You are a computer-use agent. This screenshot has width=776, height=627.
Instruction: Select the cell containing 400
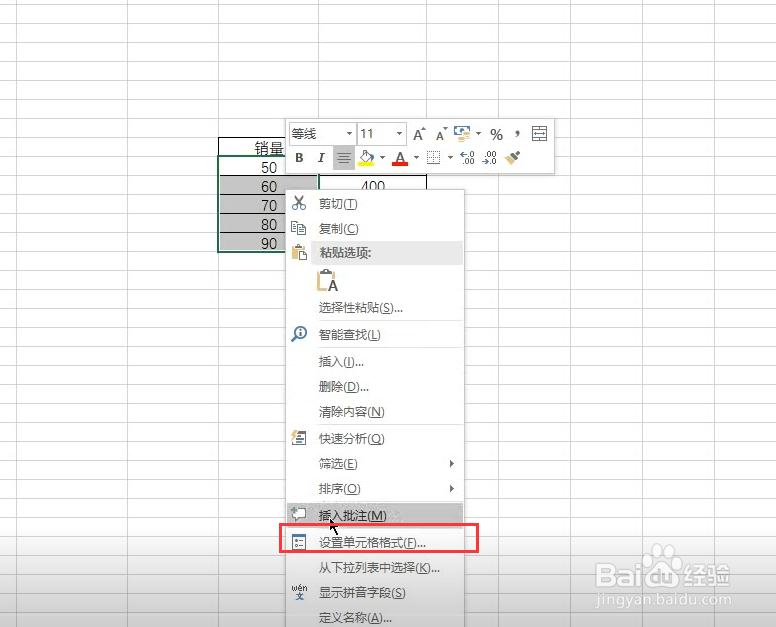click(373, 183)
